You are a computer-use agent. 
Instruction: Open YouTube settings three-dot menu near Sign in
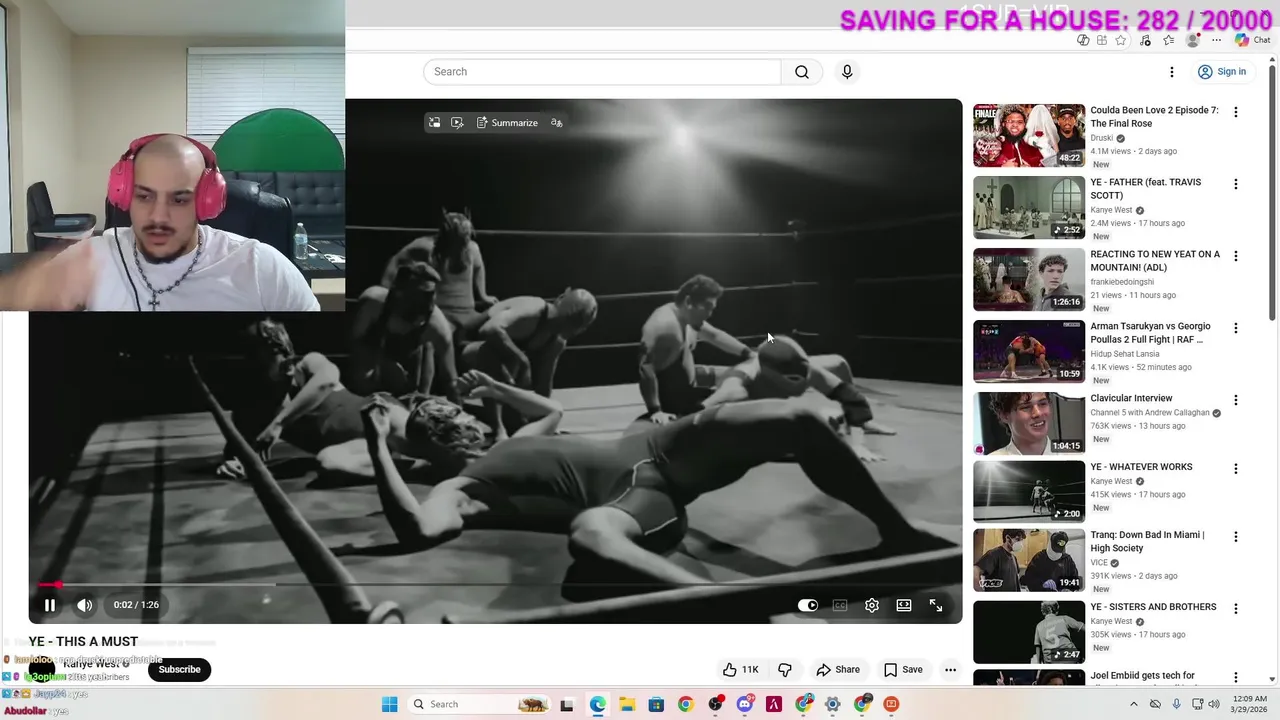(x=1172, y=72)
